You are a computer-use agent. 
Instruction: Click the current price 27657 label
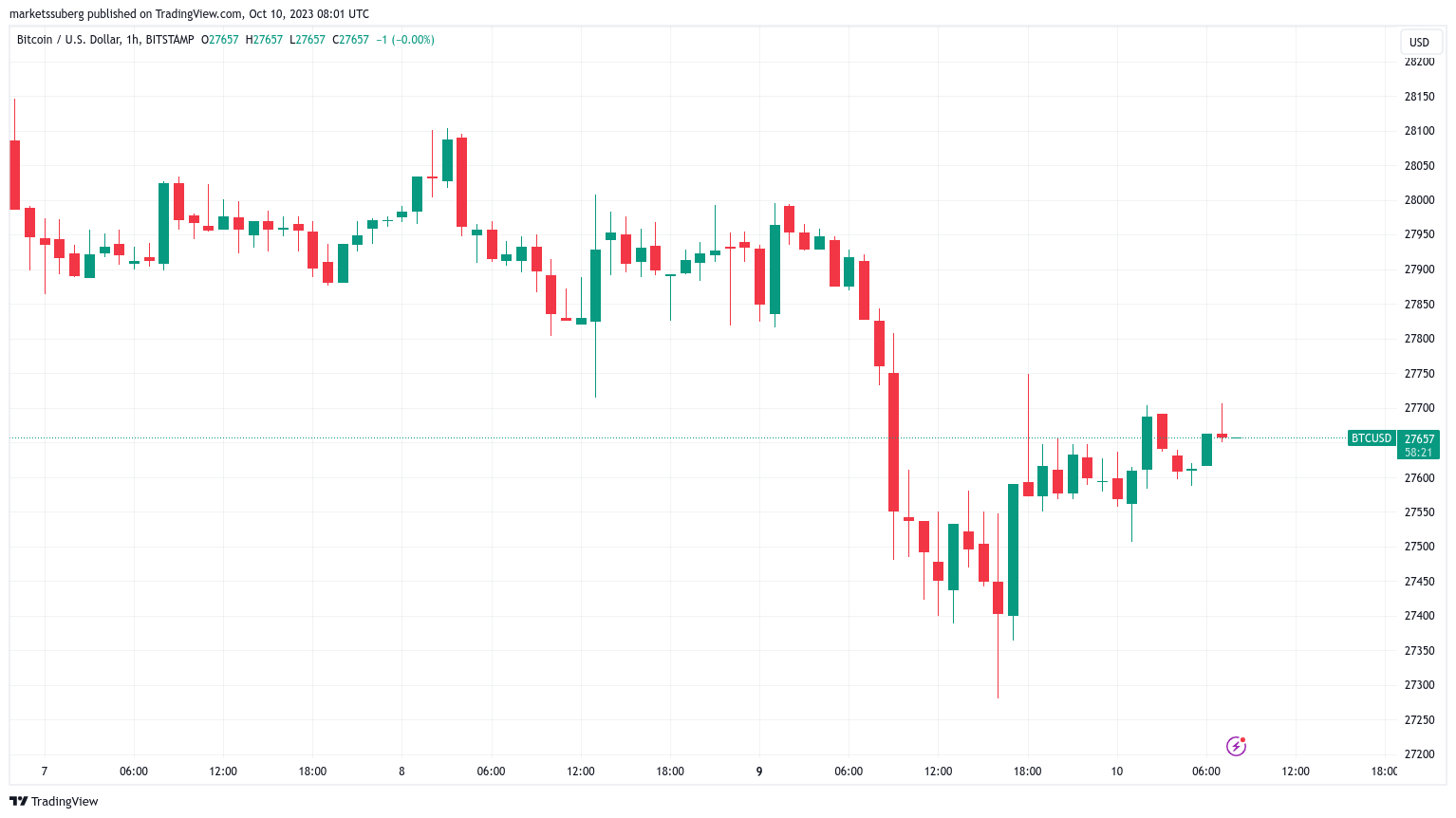point(1420,438)
